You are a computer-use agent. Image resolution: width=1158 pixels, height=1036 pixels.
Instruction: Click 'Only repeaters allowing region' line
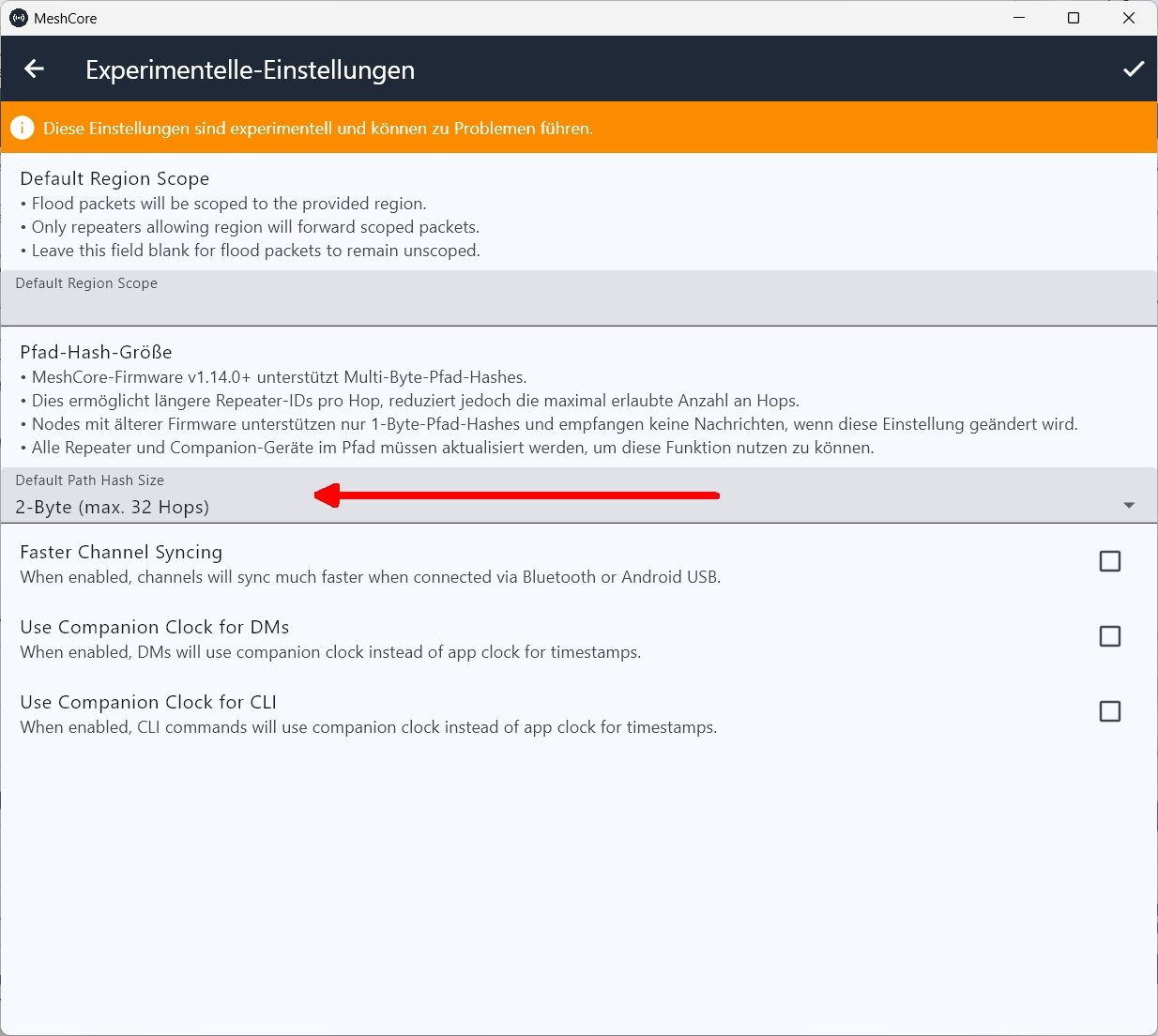[x=250, y=227]
